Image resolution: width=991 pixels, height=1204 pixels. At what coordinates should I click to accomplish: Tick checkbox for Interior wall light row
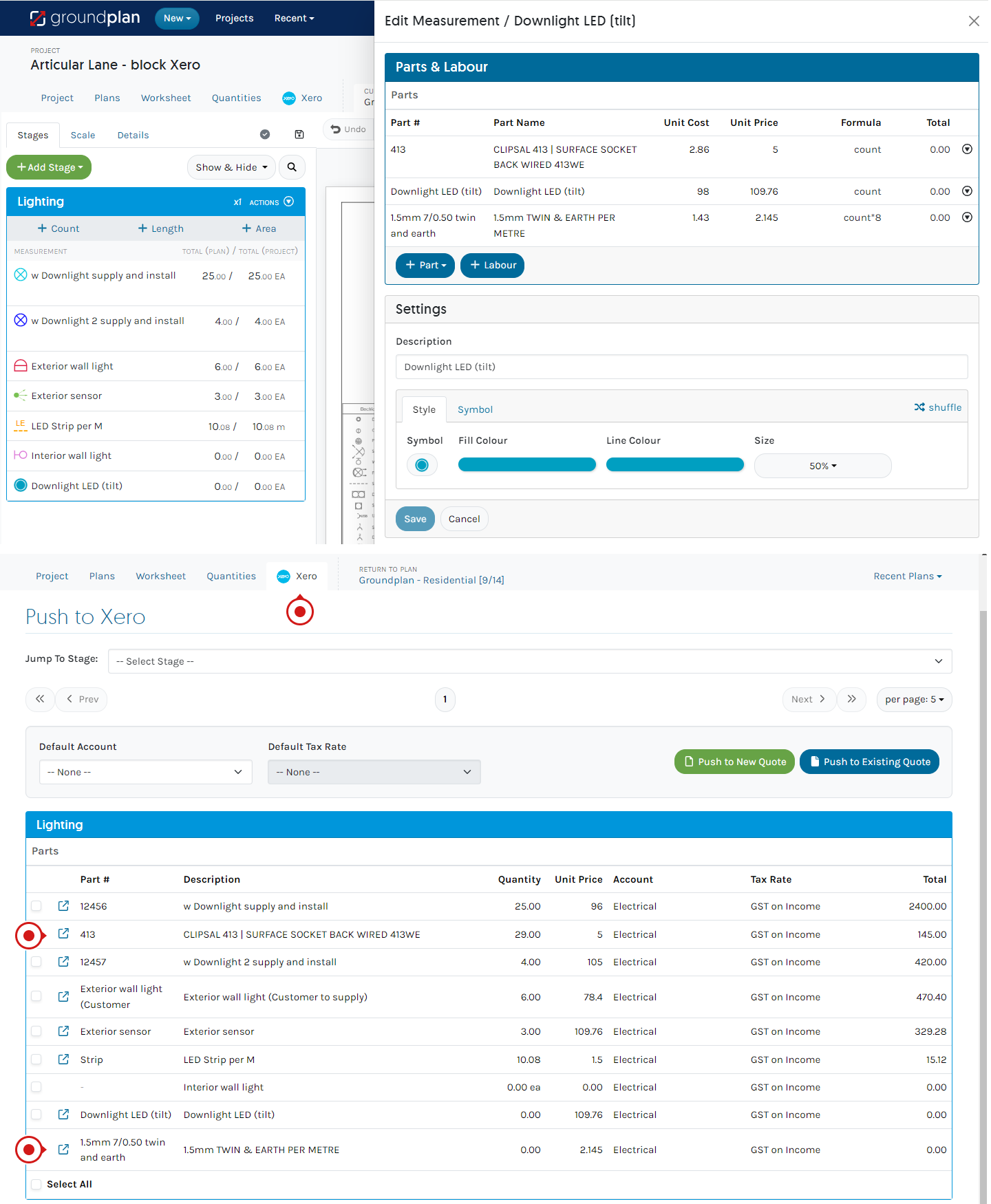coord(36,1087)
